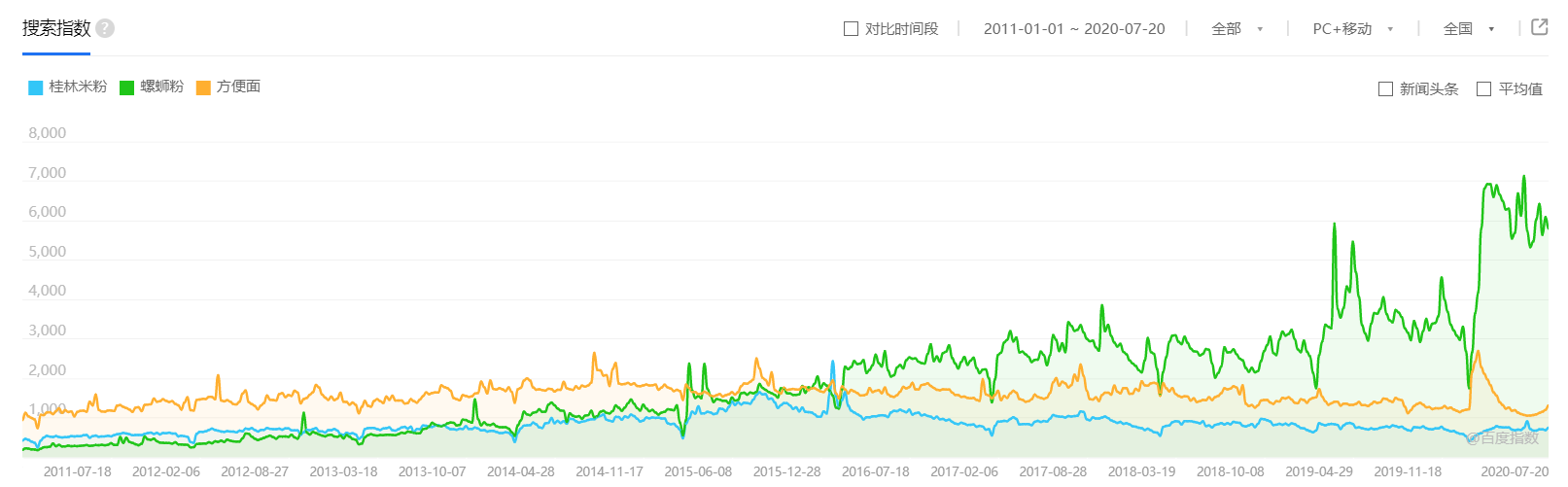Screen dimensions: 1568x487
Task: Toggle the 桂林米粉 legend label
Action: pos(78,87)
